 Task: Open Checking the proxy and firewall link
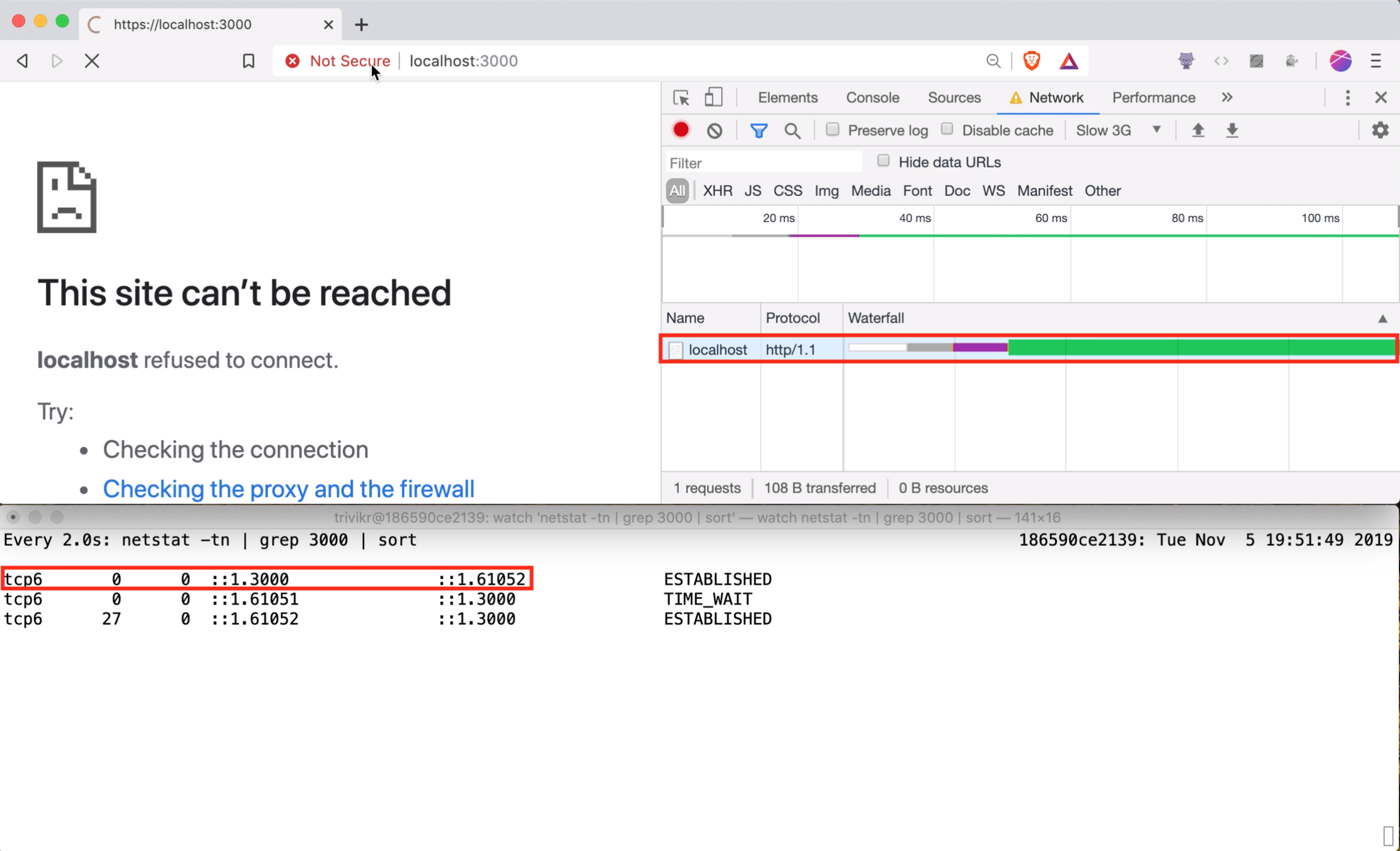point(288,489)
